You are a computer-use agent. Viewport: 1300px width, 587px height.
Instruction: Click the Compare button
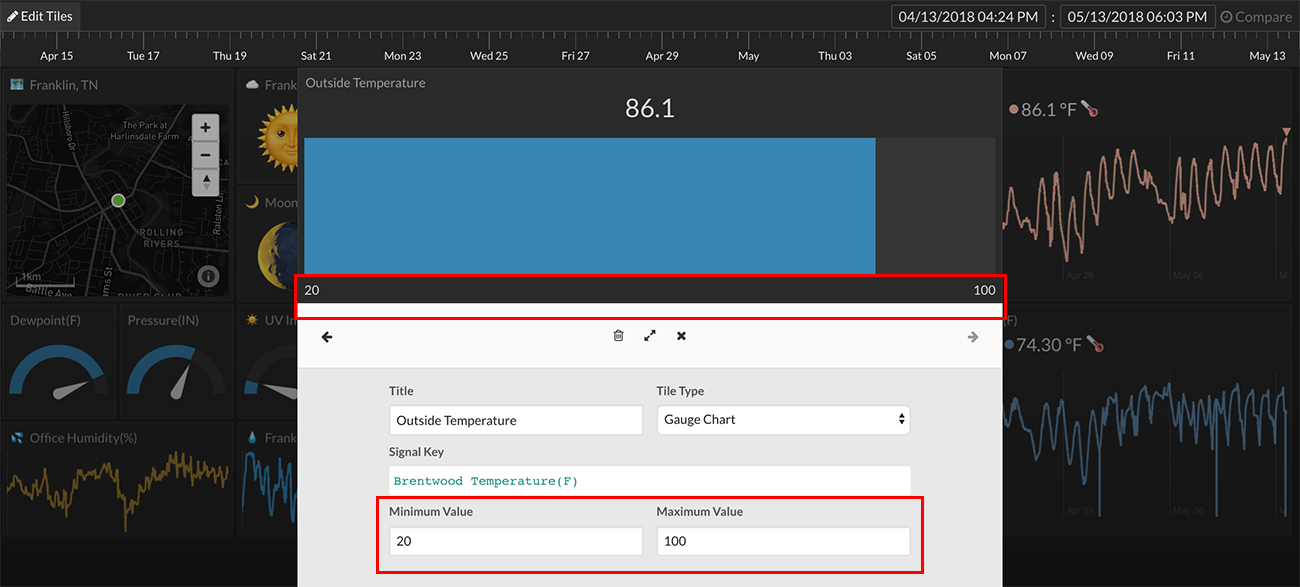click(1256, 17)
